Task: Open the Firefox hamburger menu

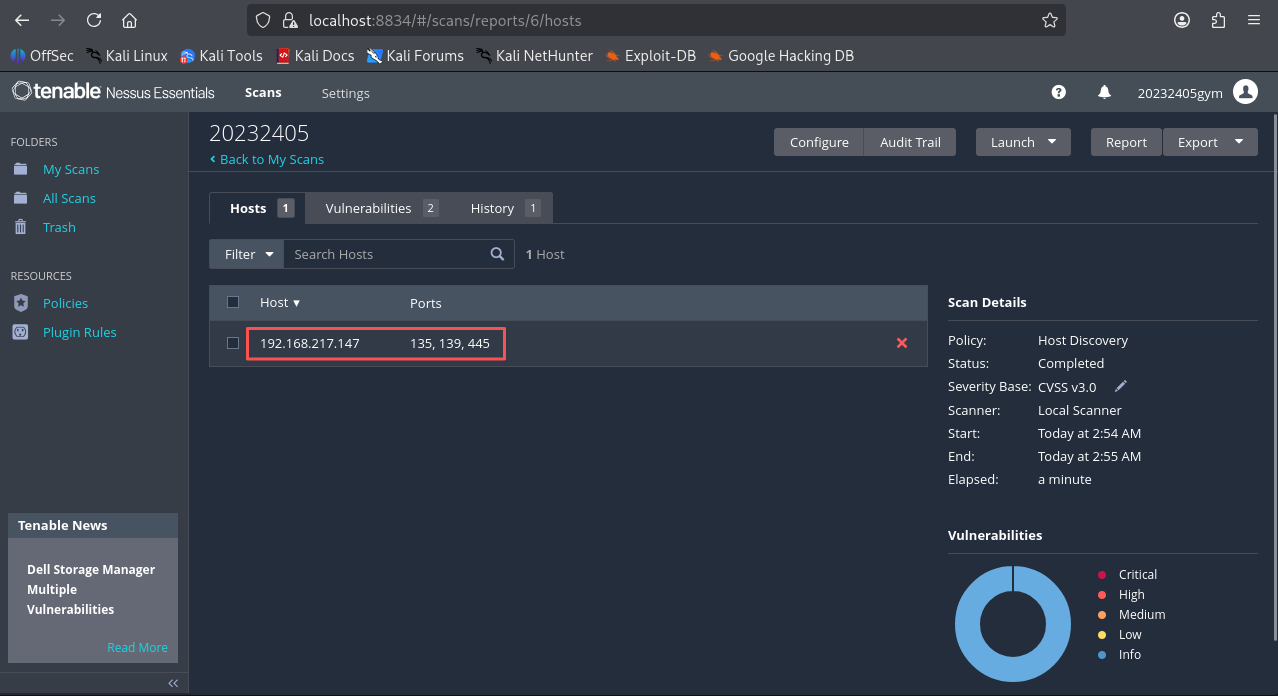Action: 1254,20
